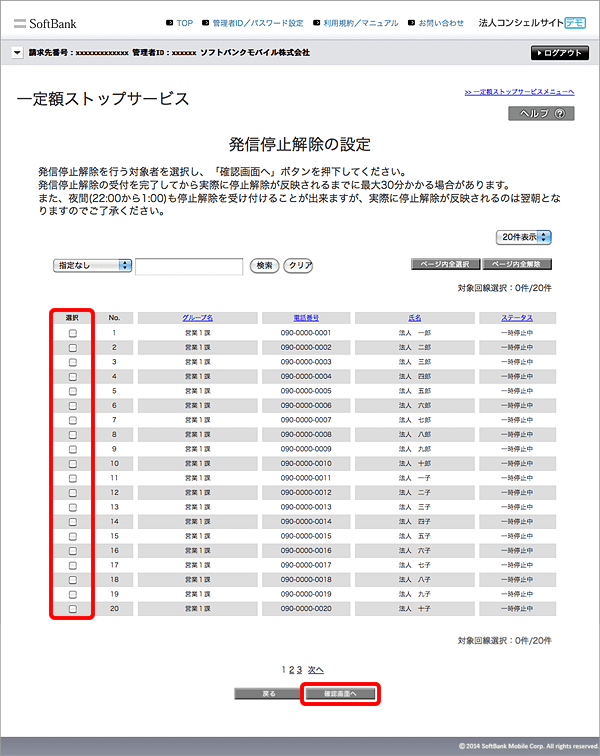Tick the checkbox for row 19
Screen dimensions: 600x756
(72, 594)
